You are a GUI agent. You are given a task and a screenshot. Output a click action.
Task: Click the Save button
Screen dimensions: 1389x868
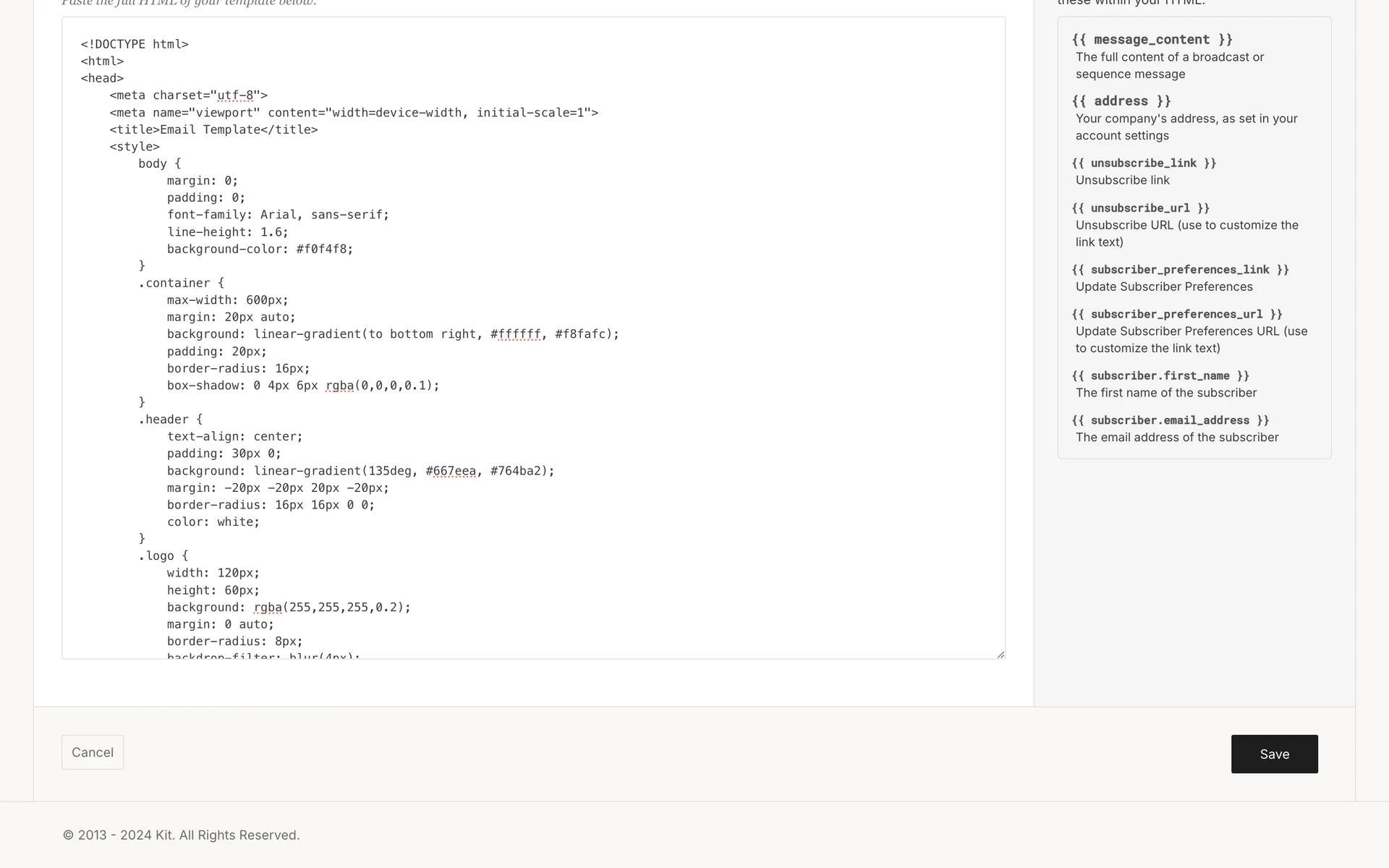[x=1274, y=754]
